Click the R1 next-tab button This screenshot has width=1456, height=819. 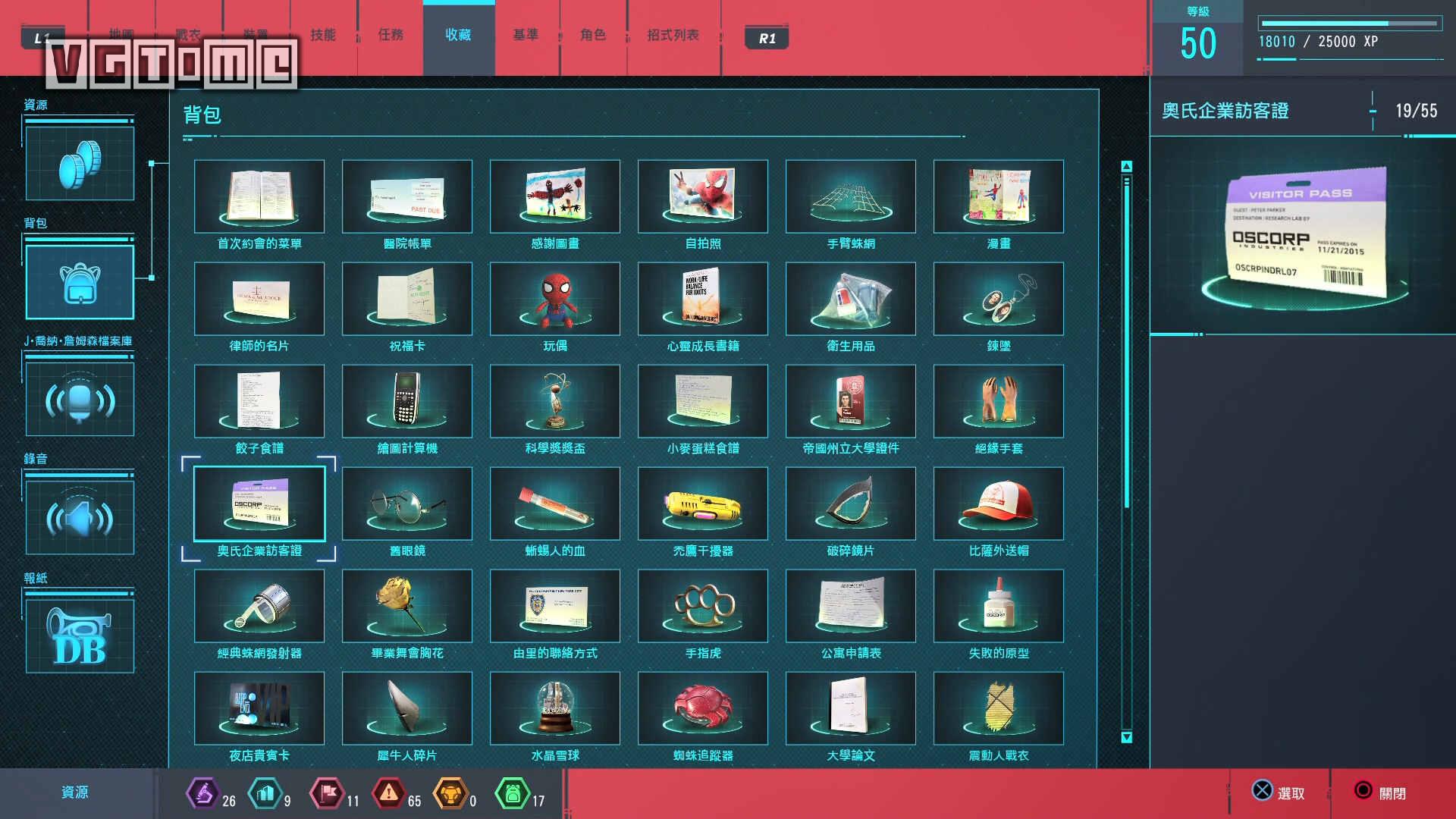coord(767,38)
